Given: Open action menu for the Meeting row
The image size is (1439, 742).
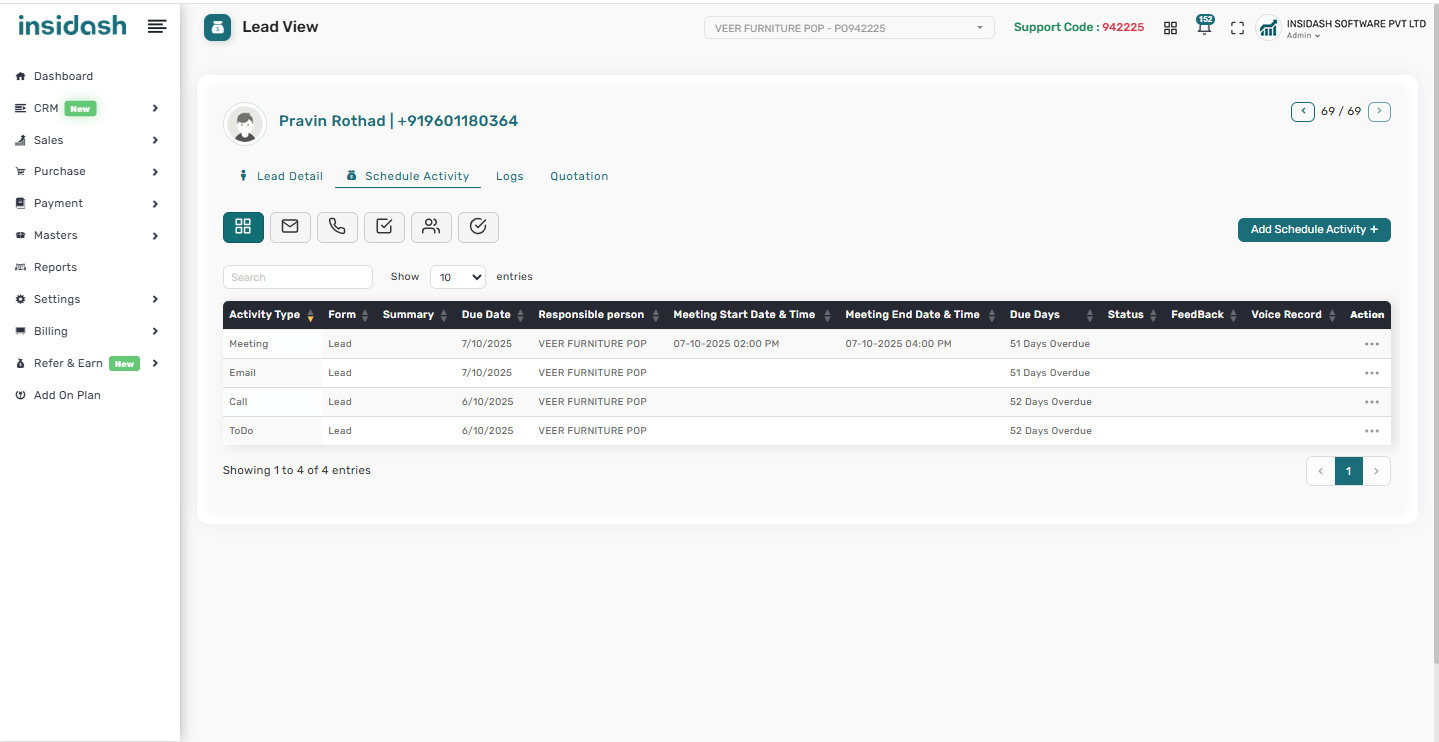Looking at the screenshot, I should pyautogui.click(x=1371, y=344).
